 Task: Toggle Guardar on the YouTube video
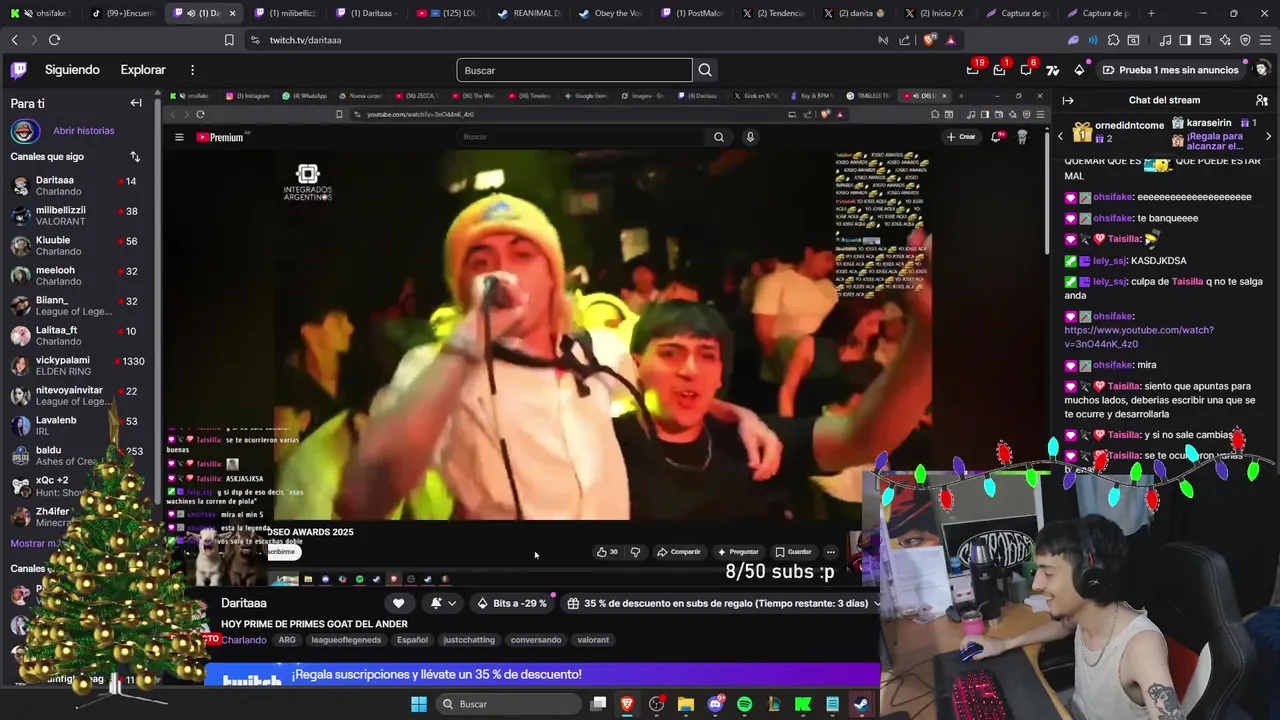pyautogui.click(x=793, y=552)
